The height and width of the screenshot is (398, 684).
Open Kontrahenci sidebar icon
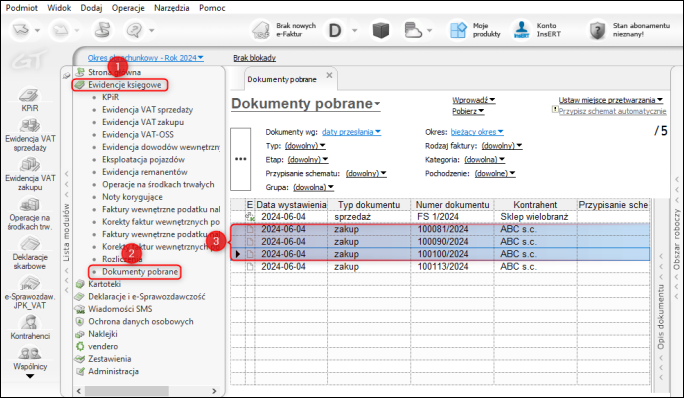(30, 323)
